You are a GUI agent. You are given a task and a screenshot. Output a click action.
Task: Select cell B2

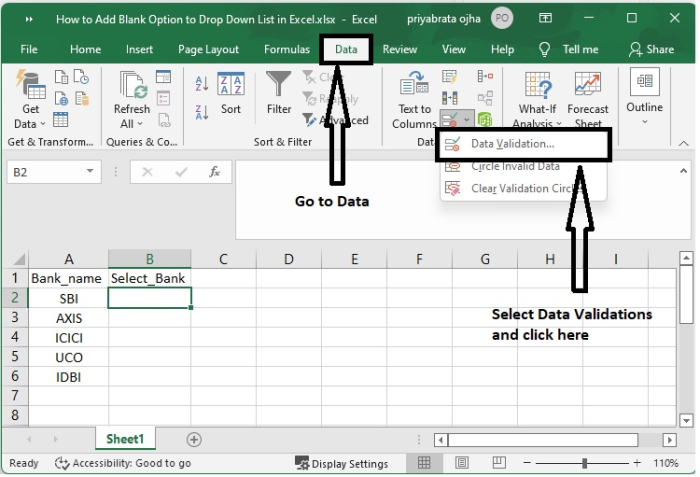(150, 298)
